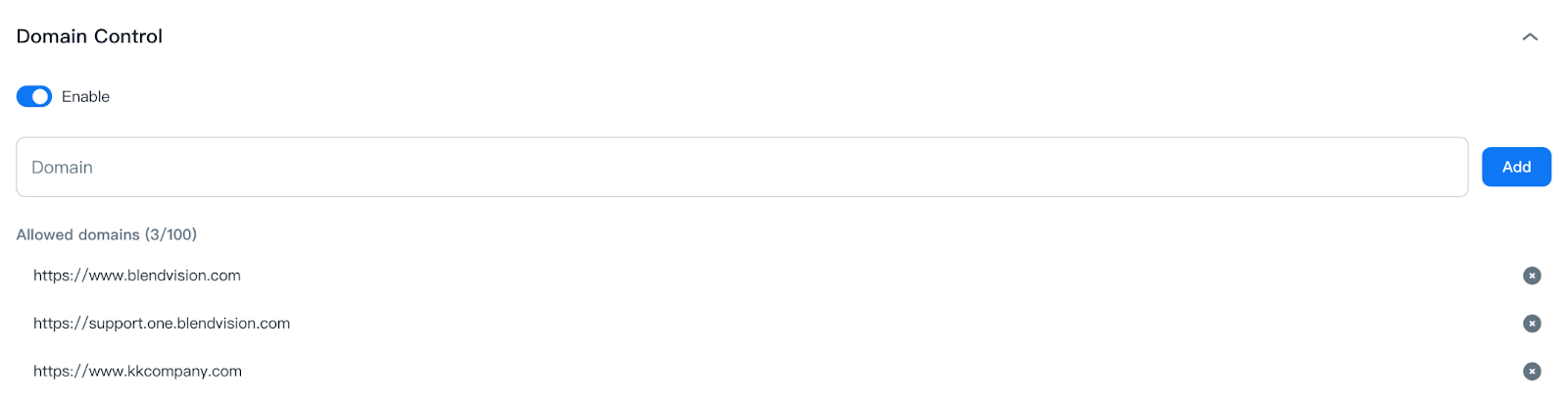Image resolution: width=1568 pixels, height=405 pixels.
Task: Click the Allowed domains (3/100) label
Action: [x=107, y=234]
